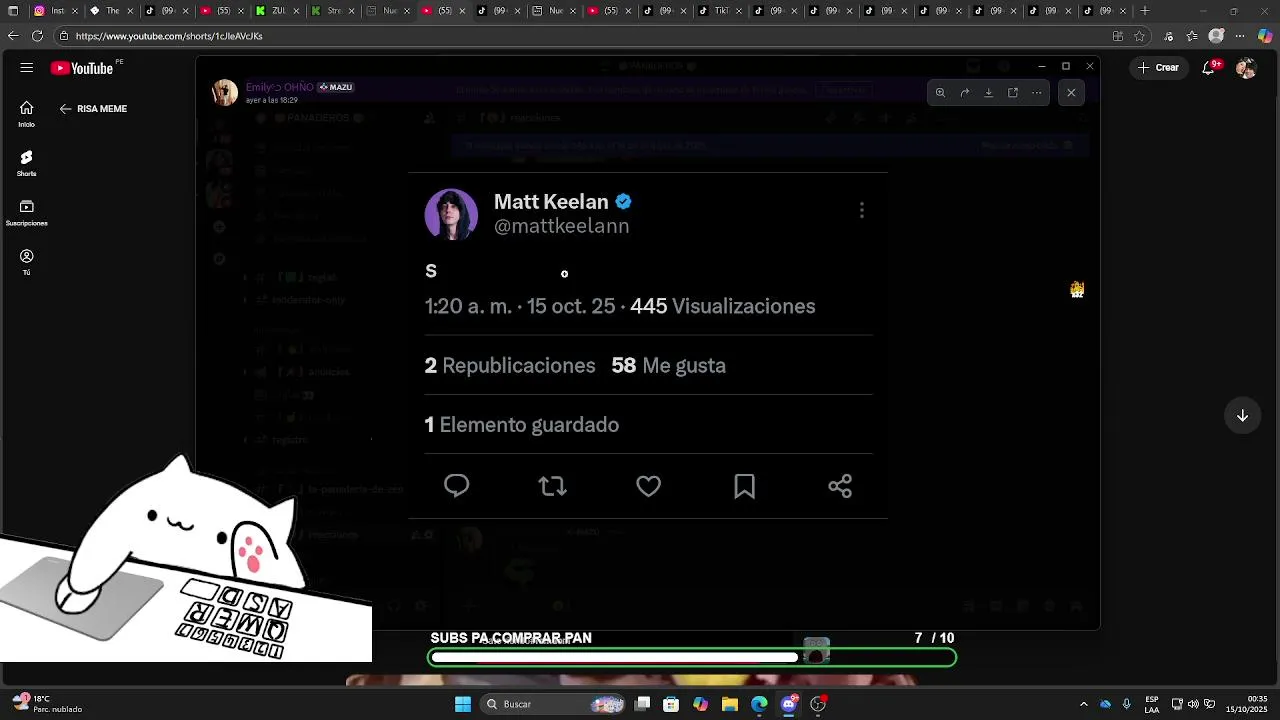The width and height of the screenshot is (1280, 720).
Task: Reload the page in the browser
Action: 37,36
